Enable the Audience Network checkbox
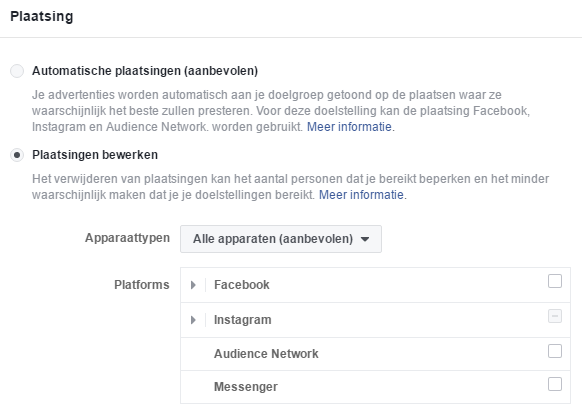The width and height of the screenshot is (582, 409). (555, 351)
